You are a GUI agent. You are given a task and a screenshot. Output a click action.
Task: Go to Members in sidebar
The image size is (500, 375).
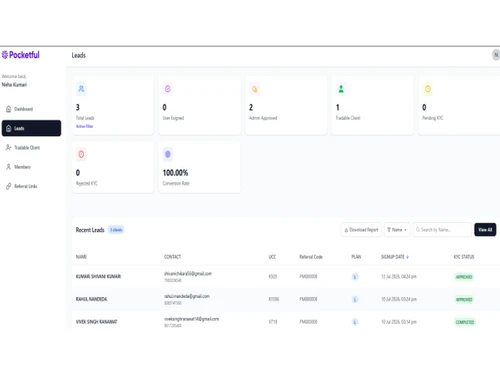point(18,167)
